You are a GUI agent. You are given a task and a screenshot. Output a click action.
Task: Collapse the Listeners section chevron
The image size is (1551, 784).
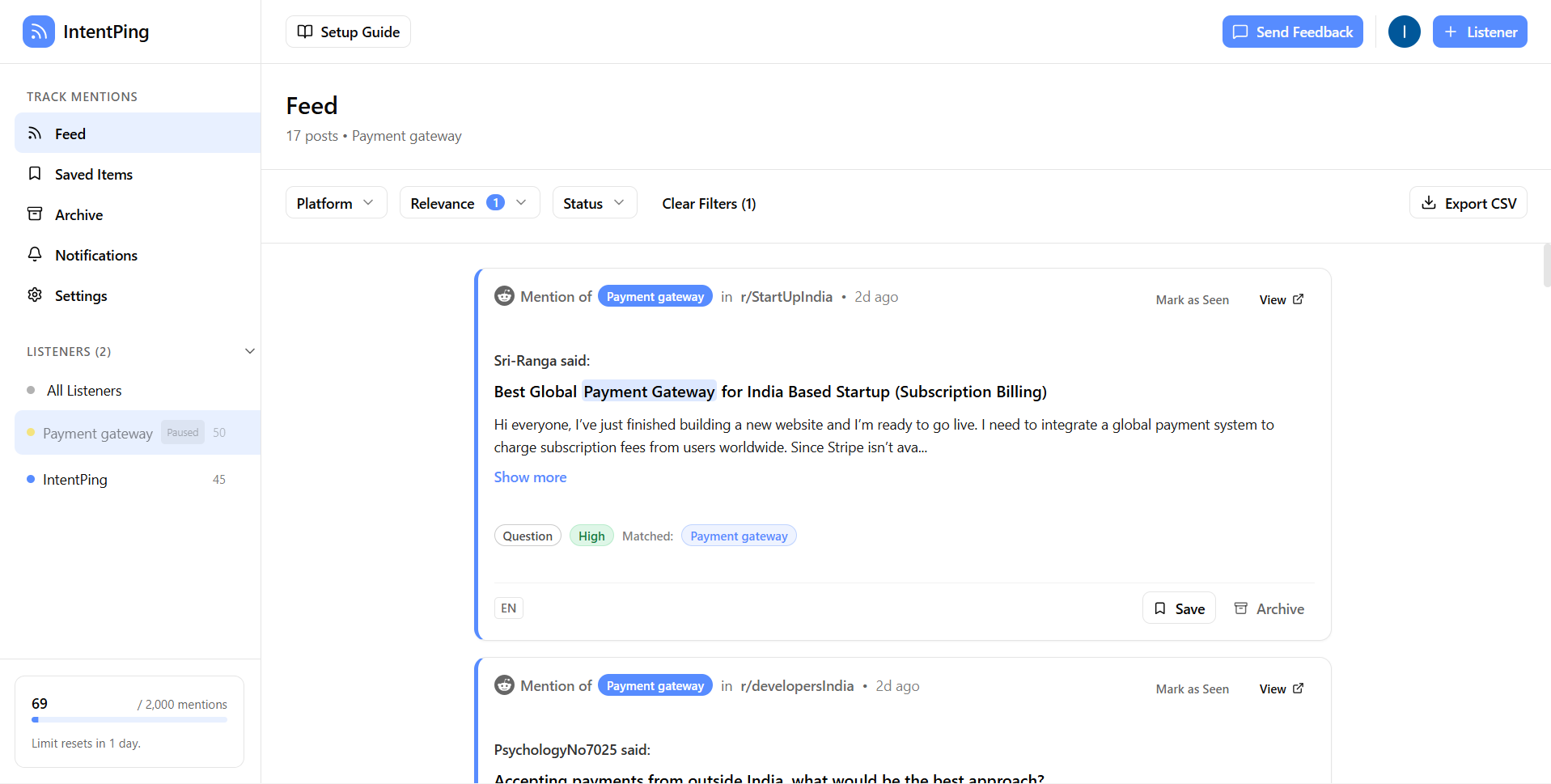pyautogui.click(x=249, y=351)
